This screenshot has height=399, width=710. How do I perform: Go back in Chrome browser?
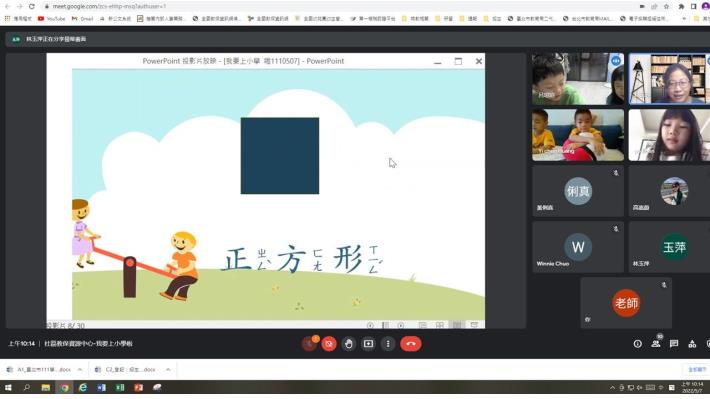tap(7, 6)
